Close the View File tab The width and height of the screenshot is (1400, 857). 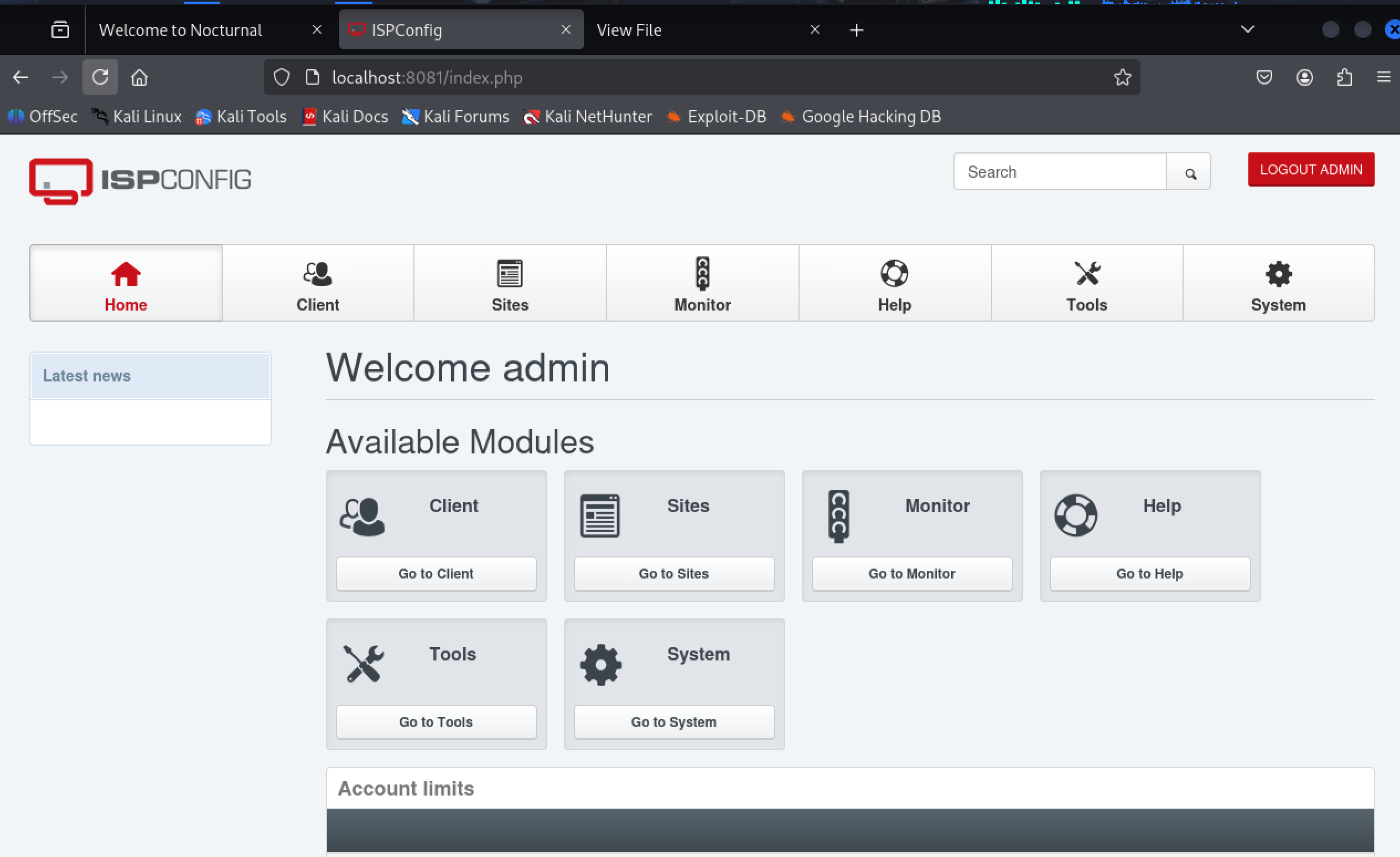[x=814, y=29]
